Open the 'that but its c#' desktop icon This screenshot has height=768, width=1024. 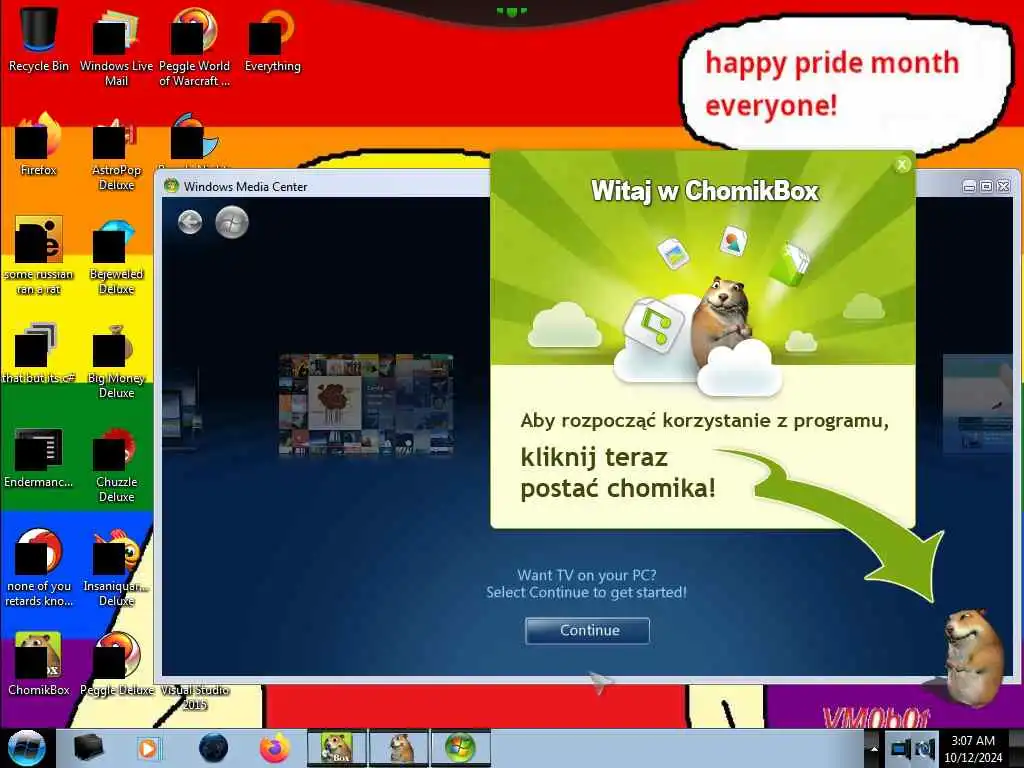[39, 353]
